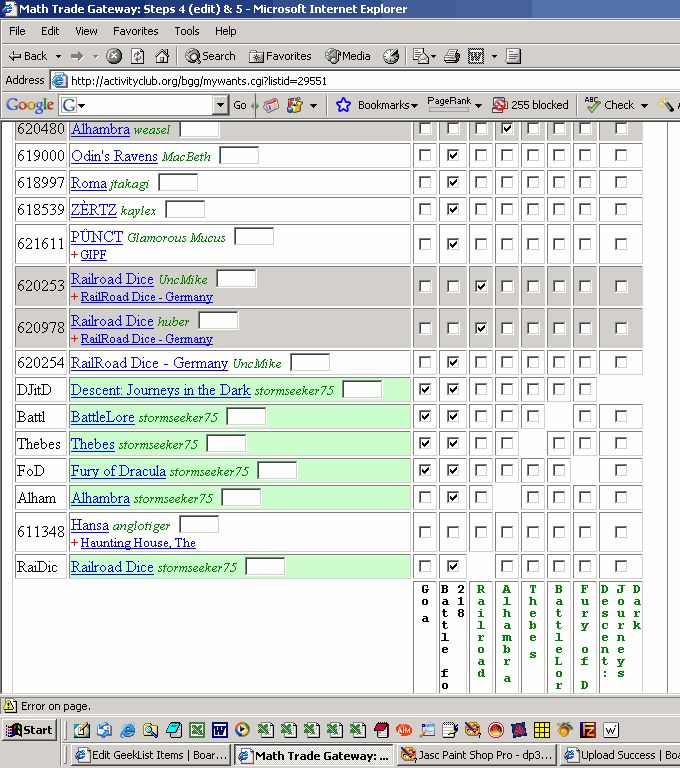Click the Google toolbar Bookmarks star

tap(344, 105)
